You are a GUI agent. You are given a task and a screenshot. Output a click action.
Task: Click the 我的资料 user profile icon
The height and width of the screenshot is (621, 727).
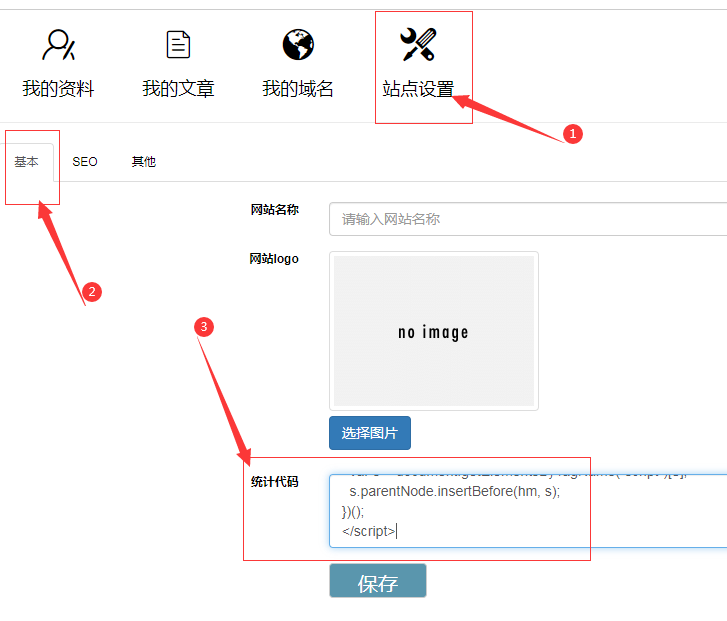(x=58, y=45)
